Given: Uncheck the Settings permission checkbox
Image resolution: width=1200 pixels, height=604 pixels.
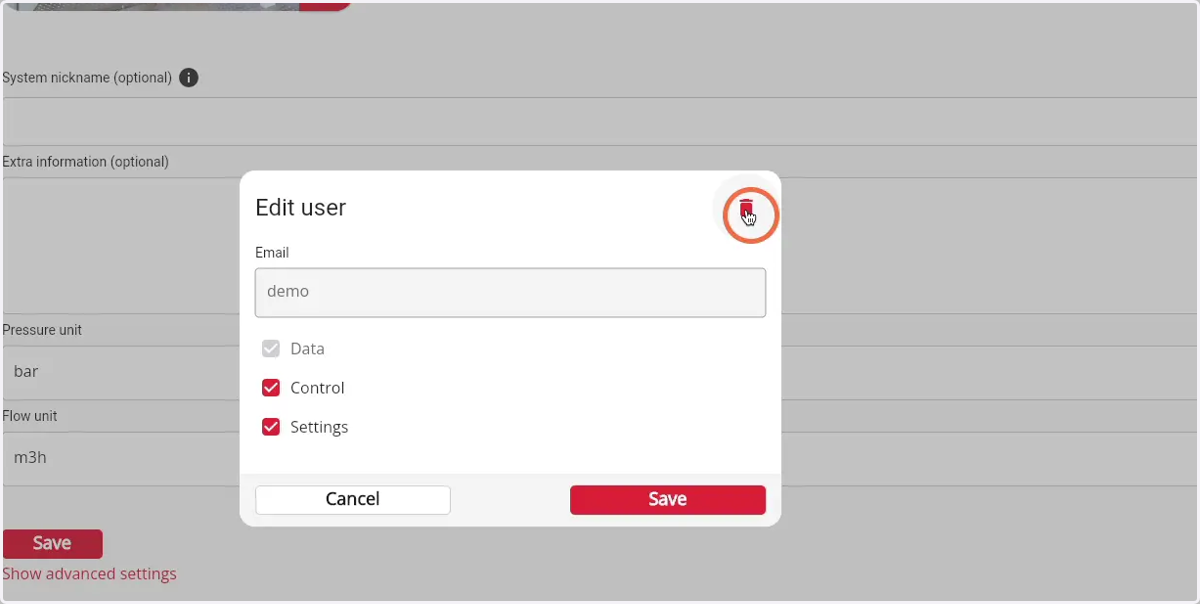Looking at the screenshot, I should (270, 427).
